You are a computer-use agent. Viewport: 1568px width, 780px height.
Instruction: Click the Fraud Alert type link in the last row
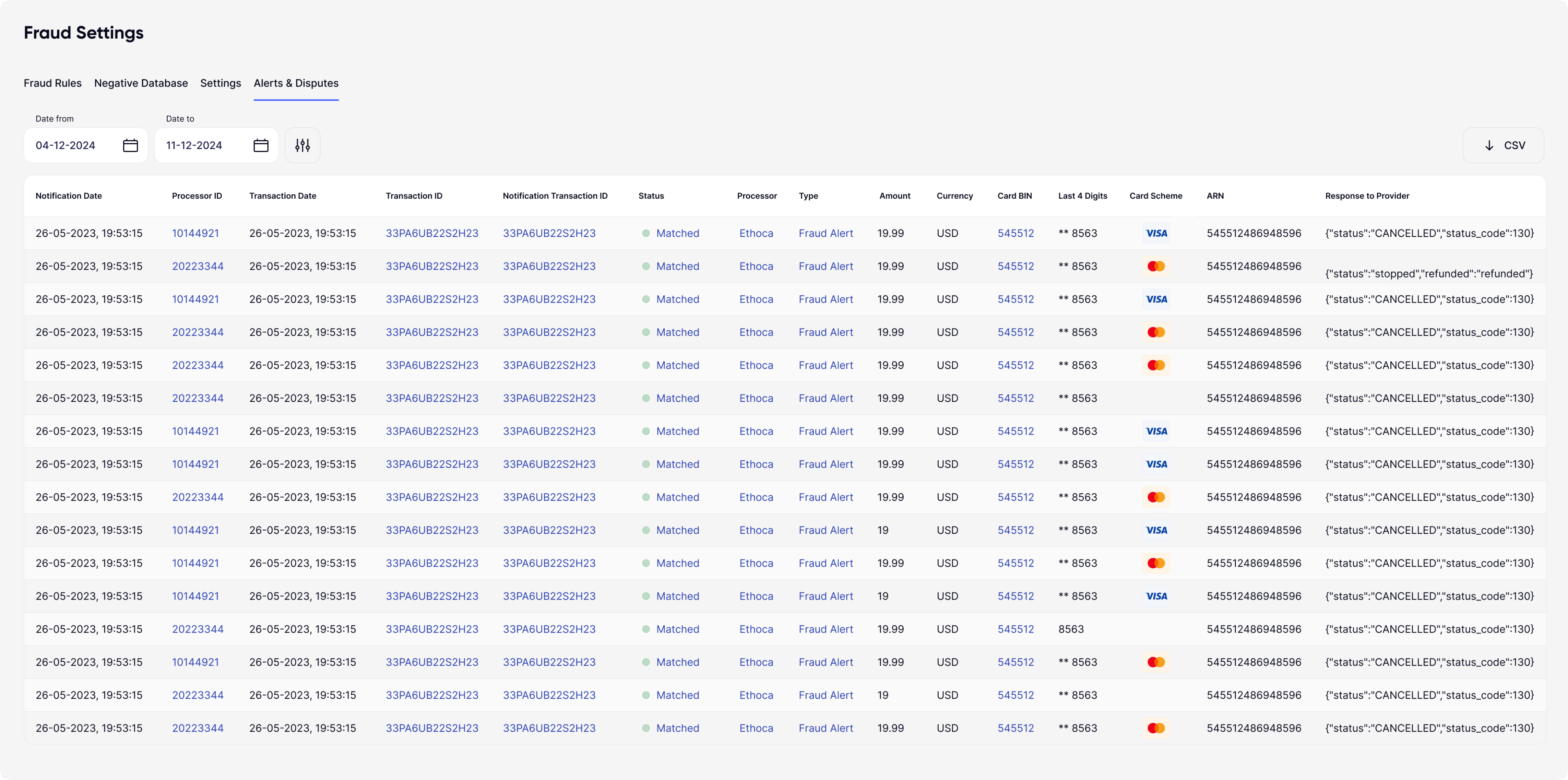tap(825, 728)
